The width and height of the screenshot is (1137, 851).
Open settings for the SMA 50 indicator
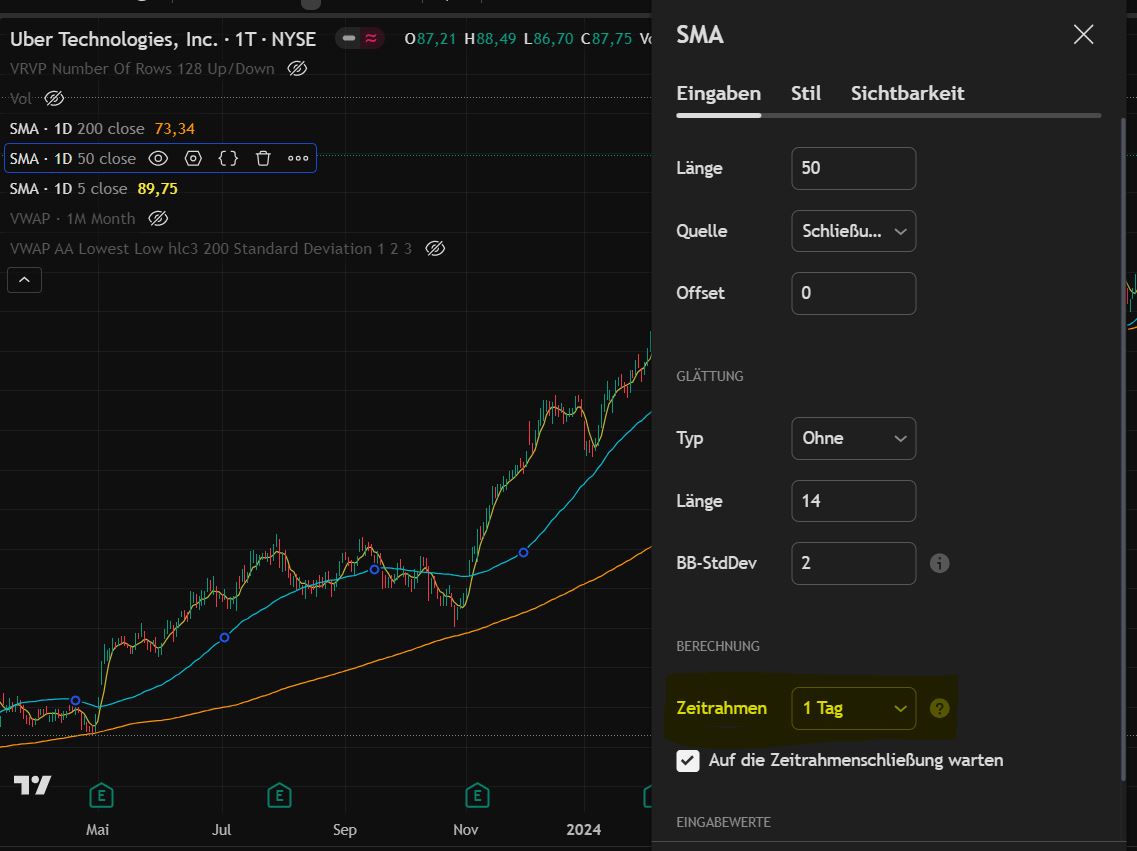pos(193,158)
